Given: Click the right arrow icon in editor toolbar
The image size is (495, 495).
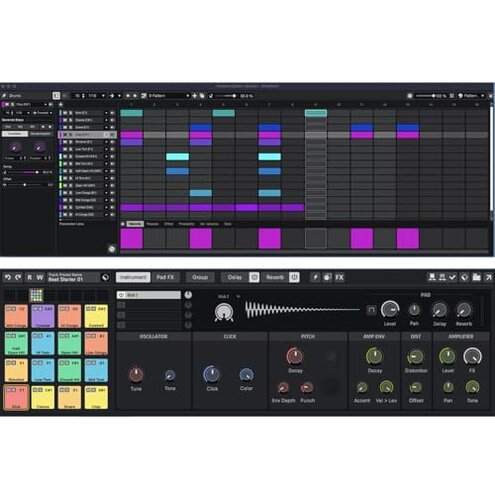Looking at the screenshot, I should tap(112, 96).
